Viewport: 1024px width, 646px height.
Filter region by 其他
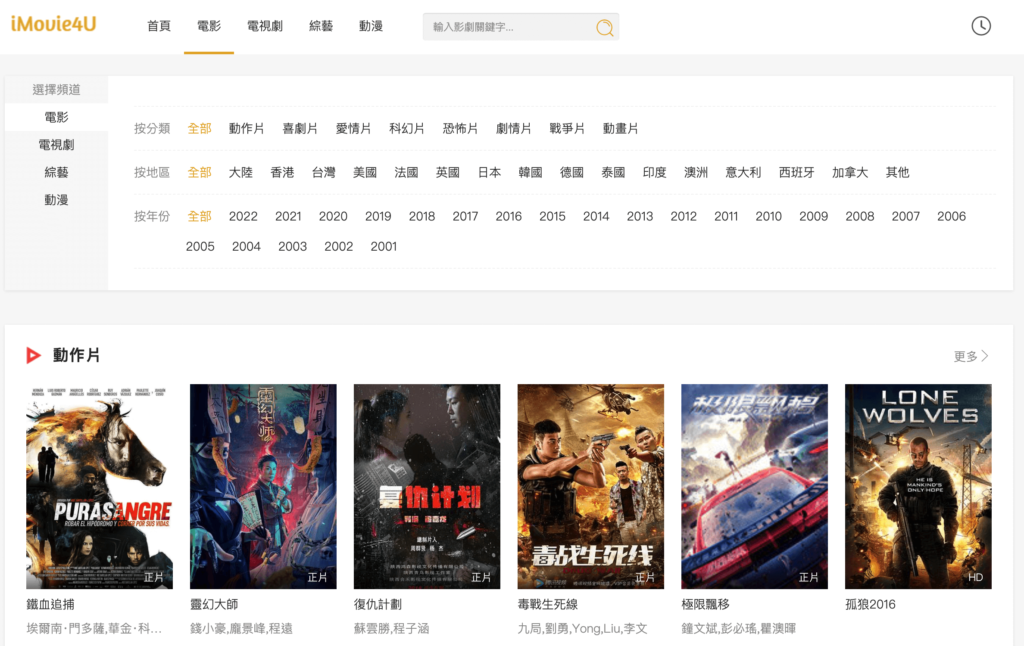tap(897, 172)
